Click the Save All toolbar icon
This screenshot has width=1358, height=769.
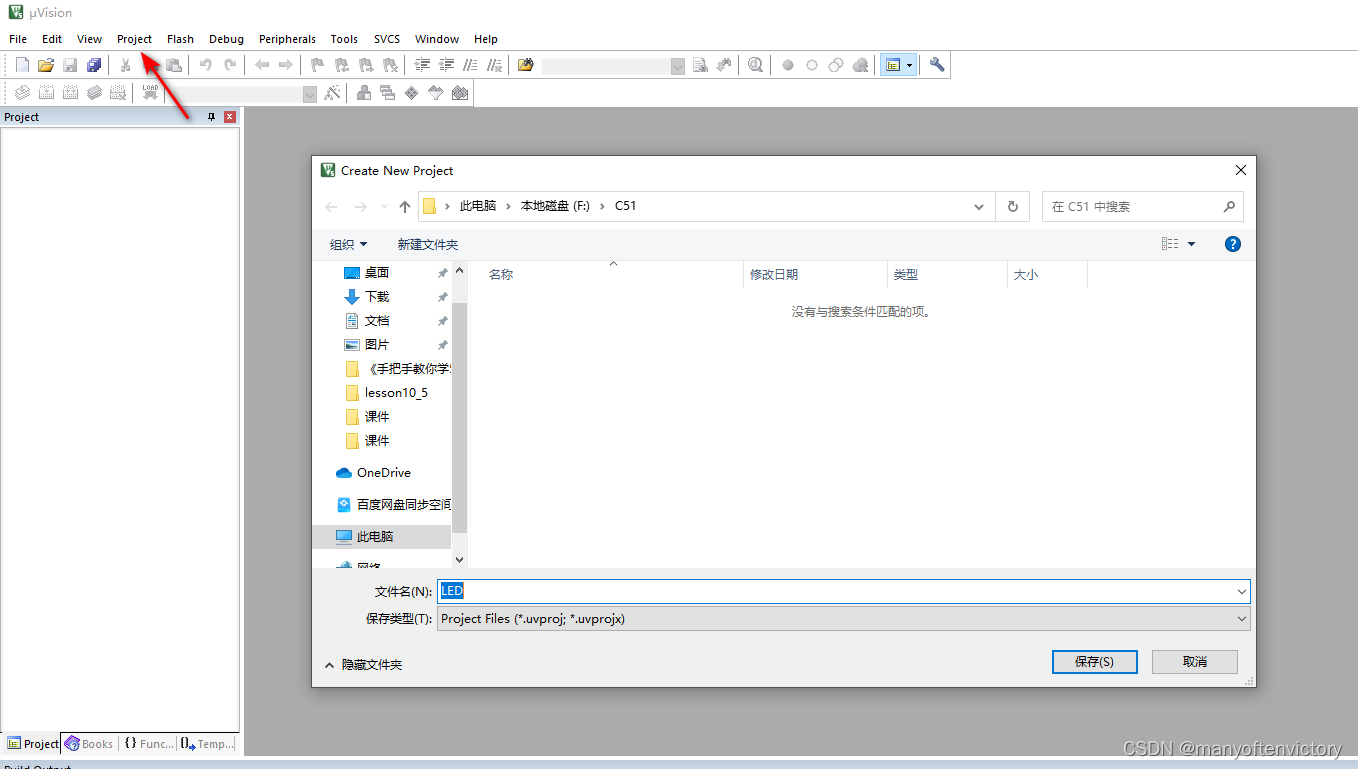(94, 65)
